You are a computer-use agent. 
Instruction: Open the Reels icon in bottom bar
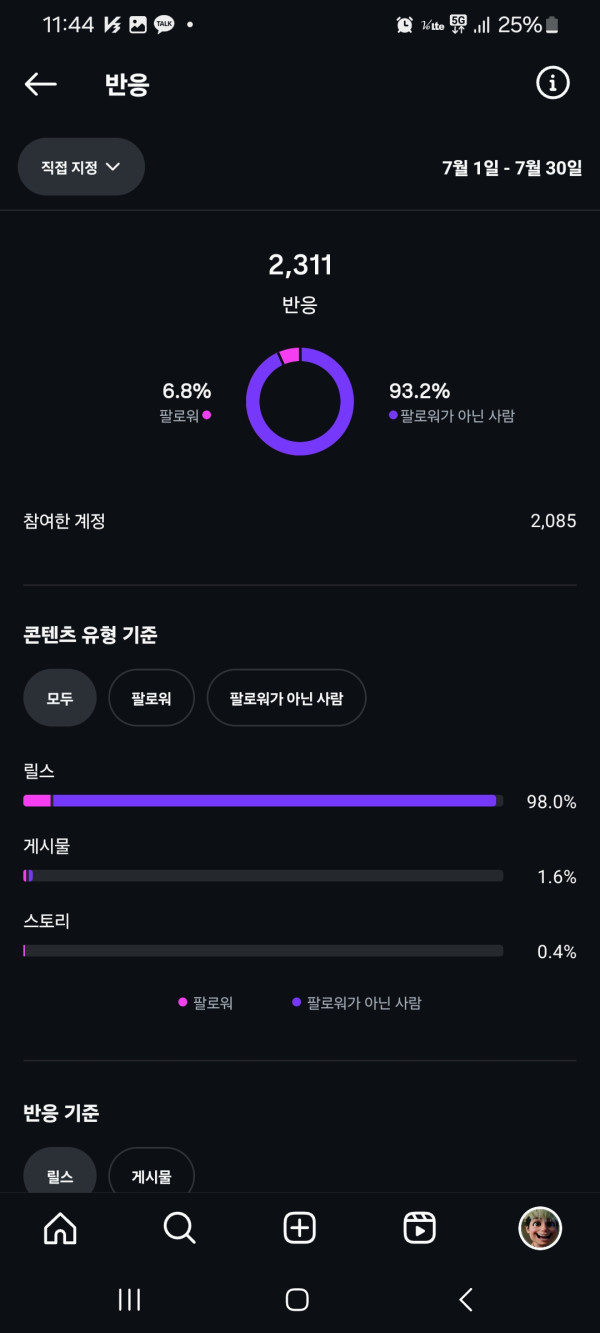click(419, 1228)
